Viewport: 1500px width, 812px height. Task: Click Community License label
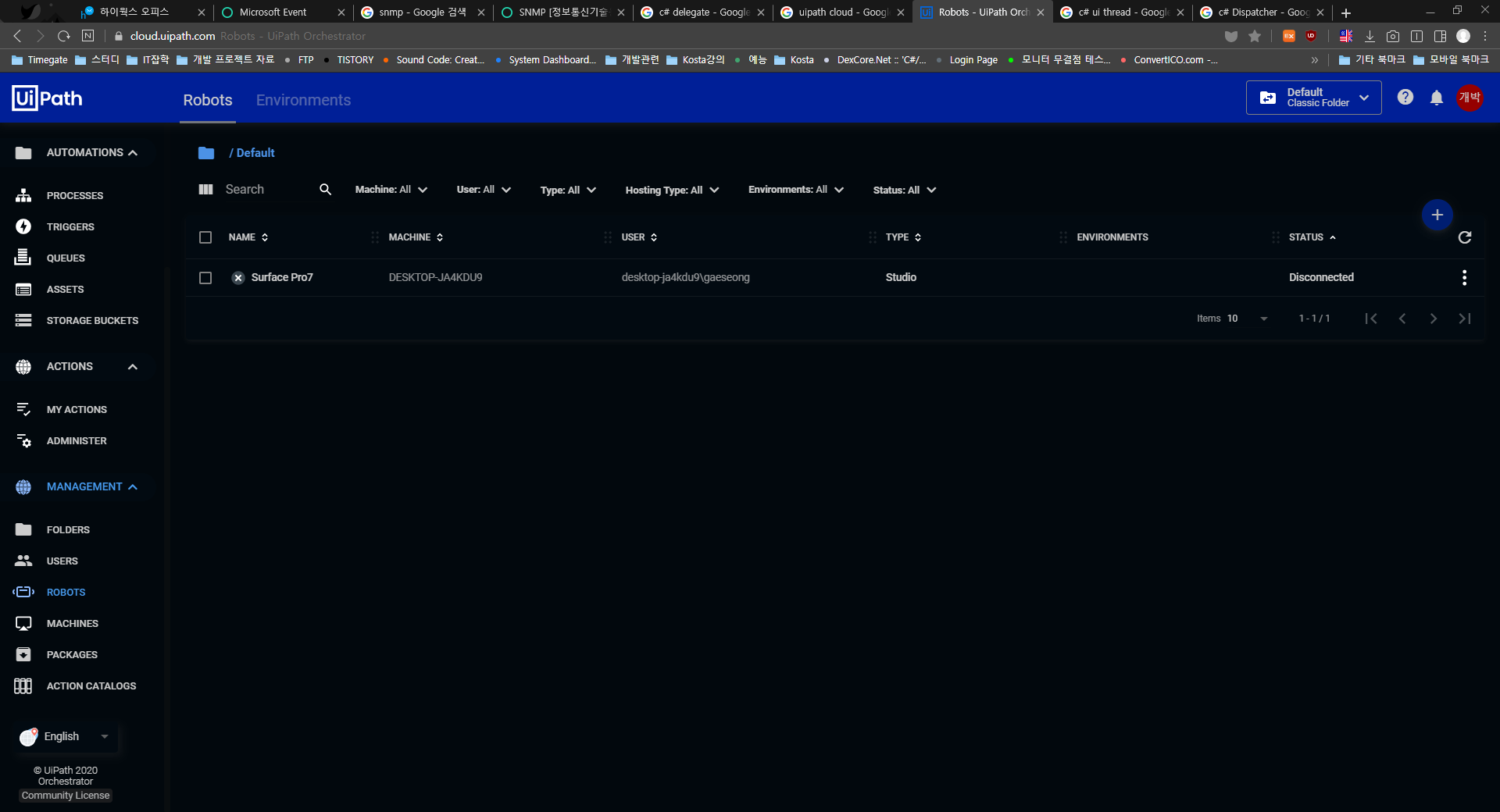(x=66, y=796)
